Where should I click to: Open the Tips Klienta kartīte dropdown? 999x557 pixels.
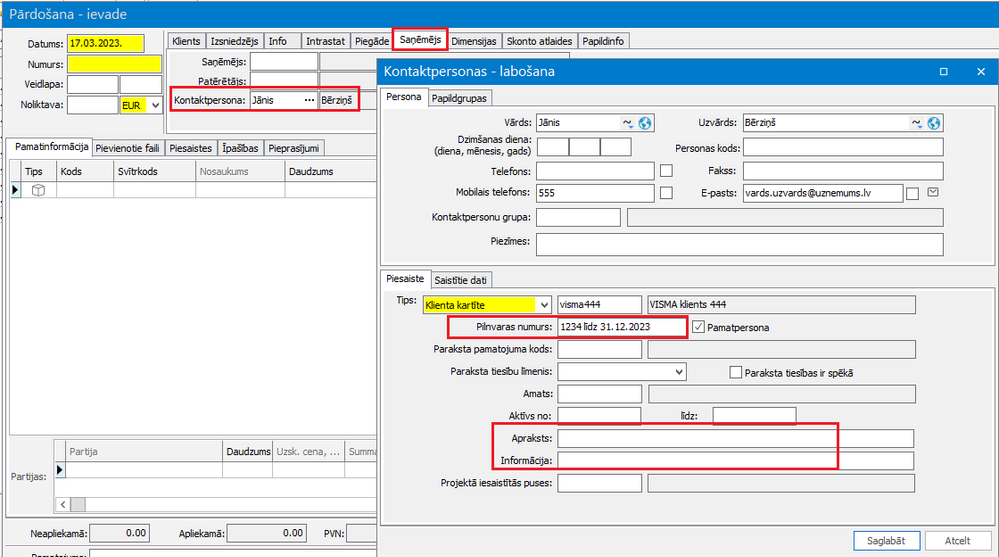tap(544, 305)
